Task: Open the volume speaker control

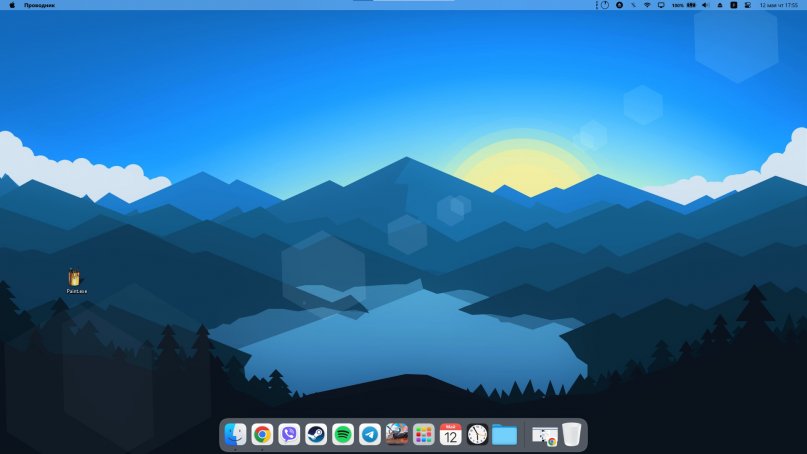Action: pos(705,5)
